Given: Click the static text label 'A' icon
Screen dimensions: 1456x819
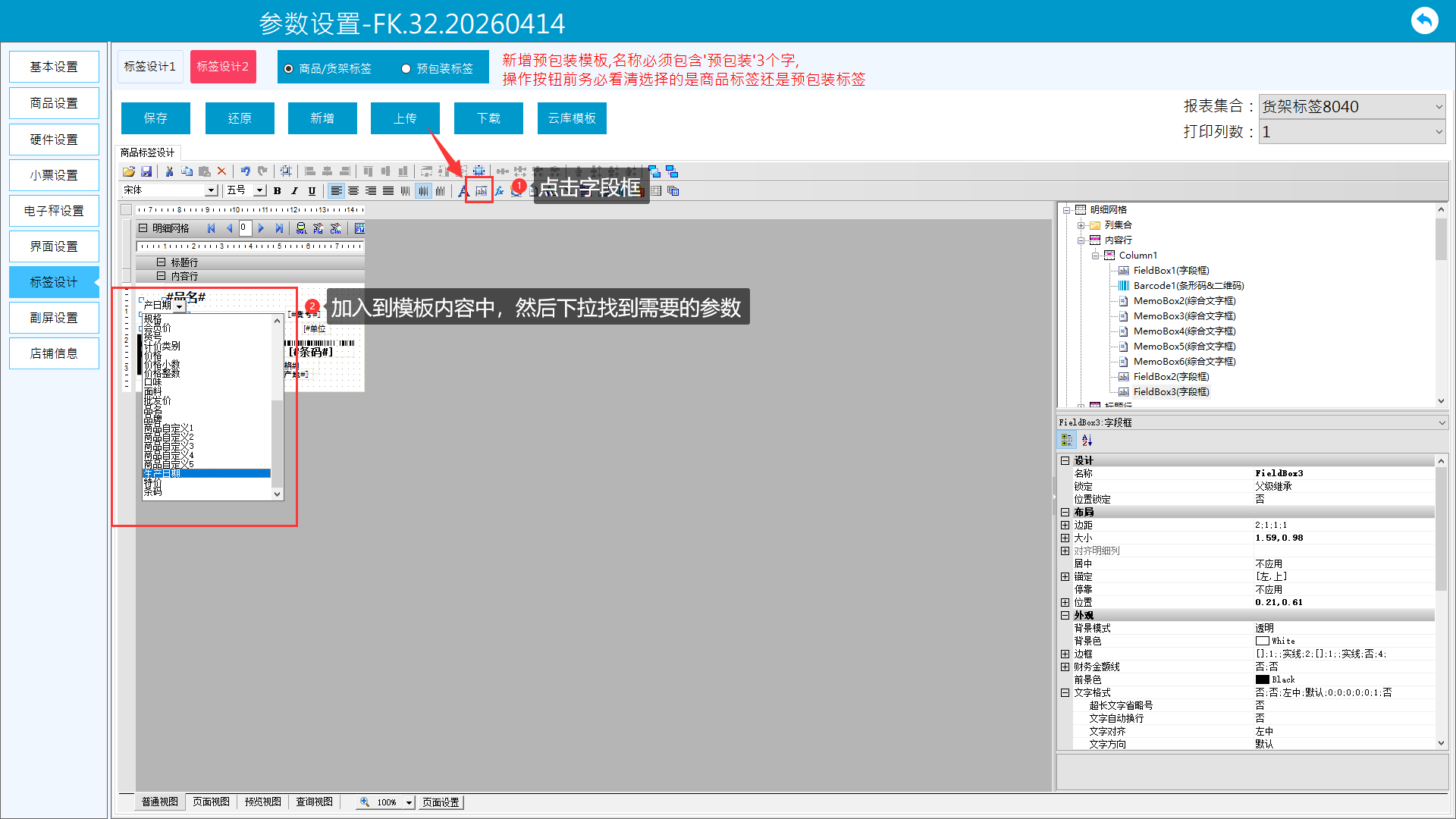Looking at the screenshot, I should coord(463,191).
